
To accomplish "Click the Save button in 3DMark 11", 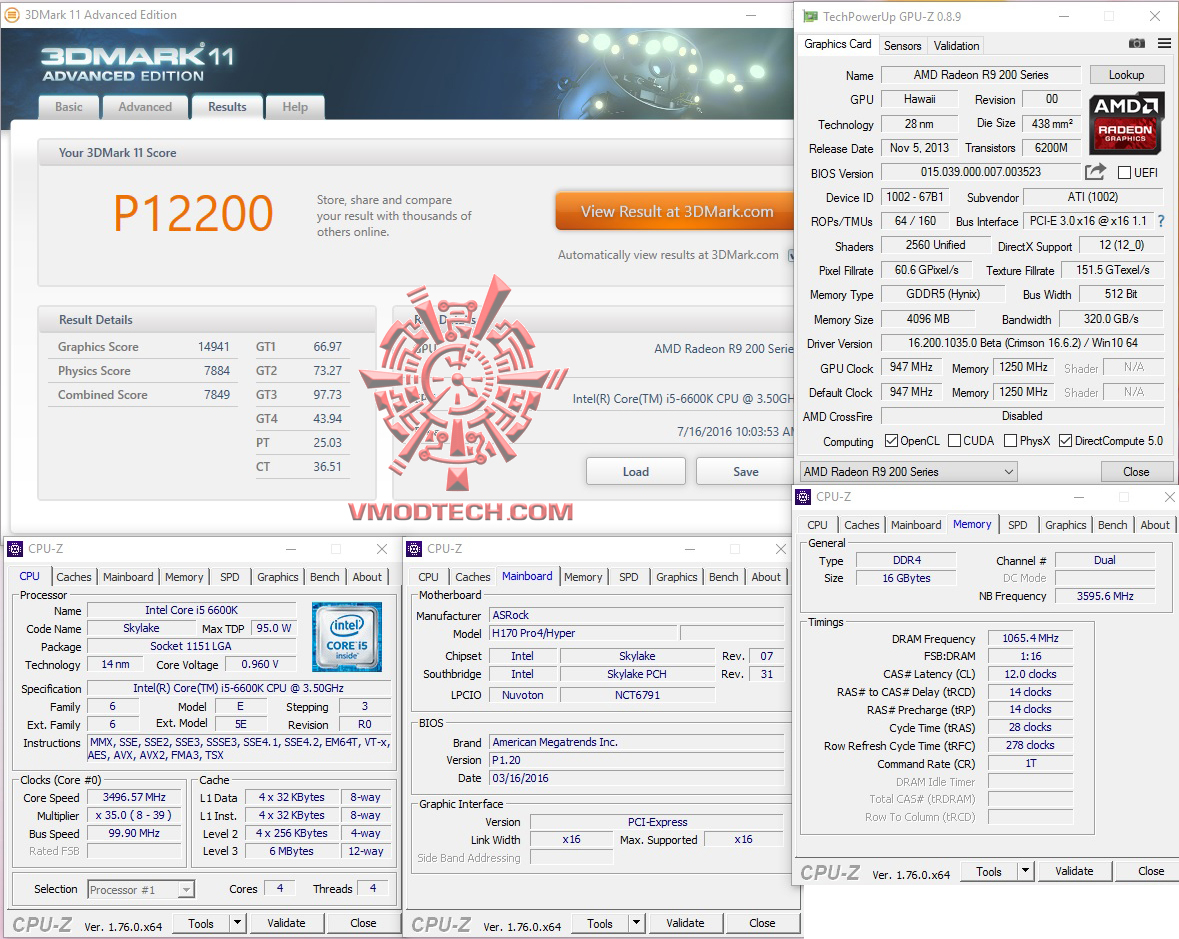I will (745, 471).
